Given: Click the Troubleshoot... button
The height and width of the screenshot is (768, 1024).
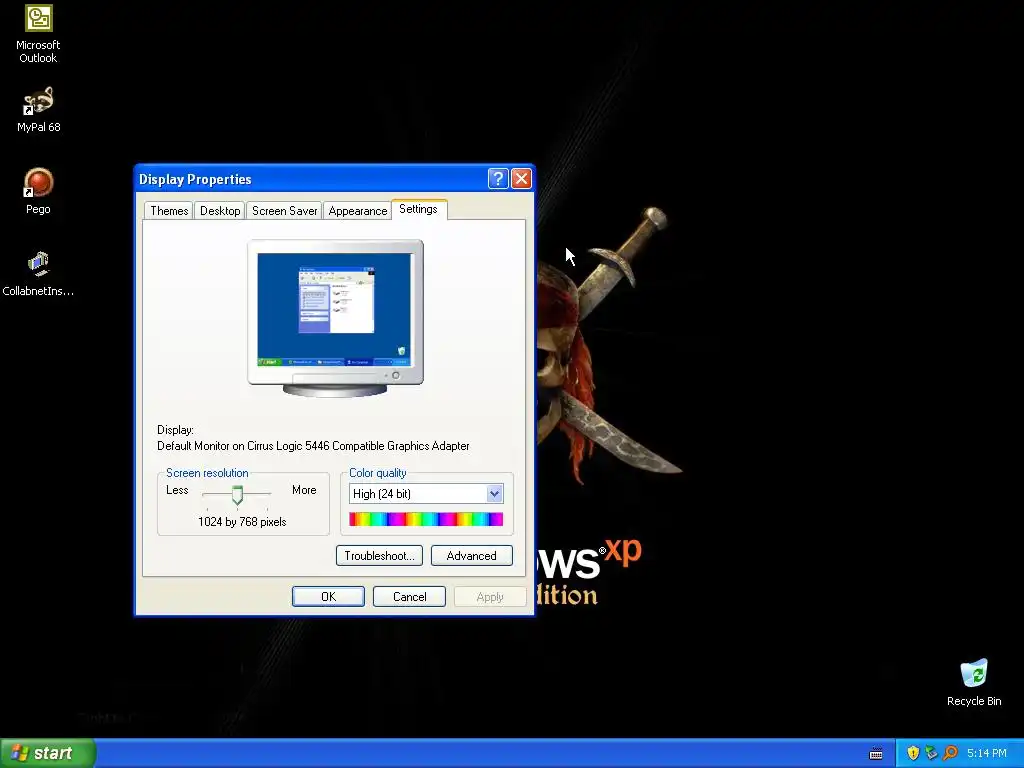Looking at the screenshot, I should point(379,556).
